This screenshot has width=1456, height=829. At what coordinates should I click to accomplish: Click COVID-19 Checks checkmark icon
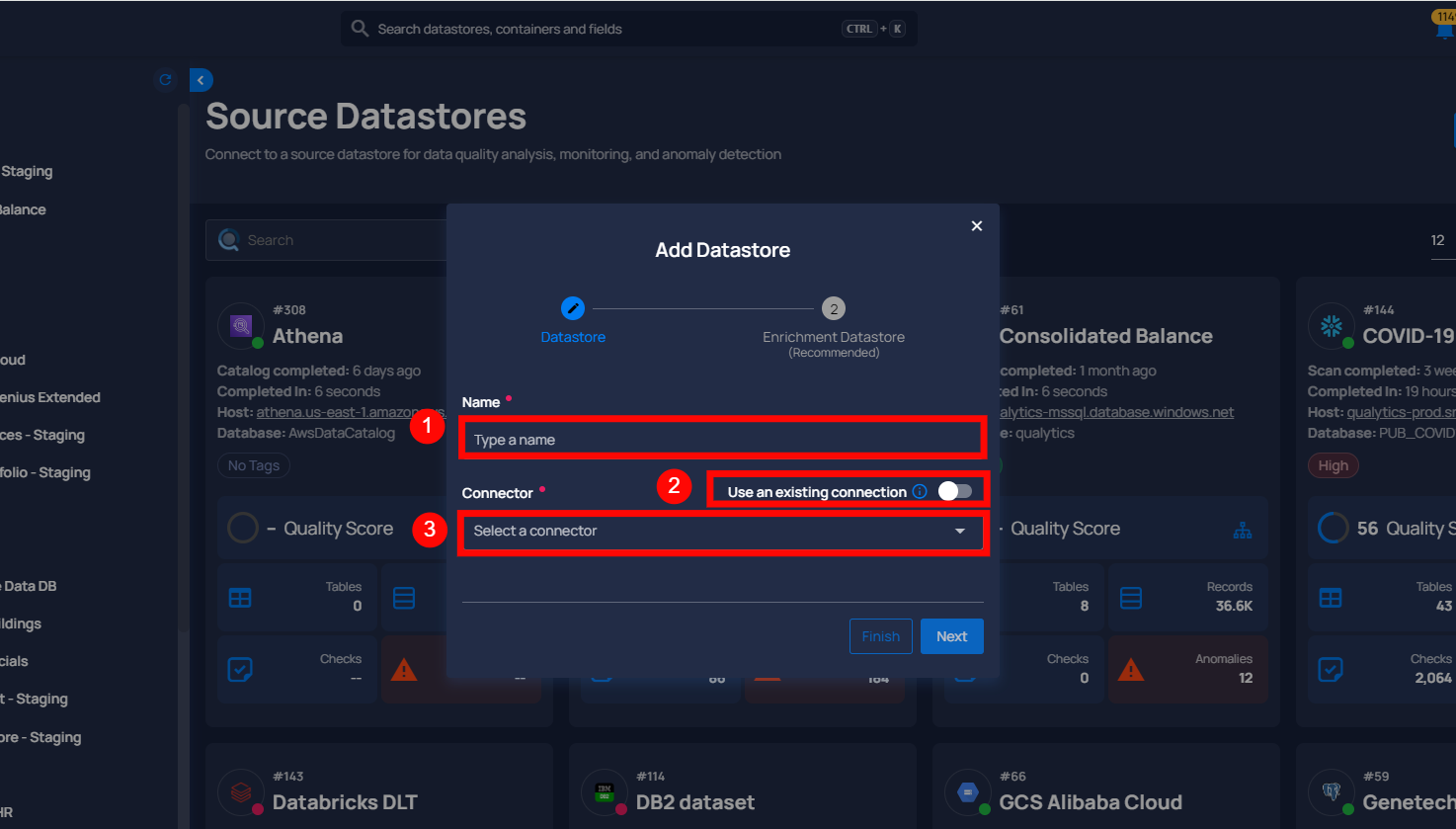(x=1331, y=670)
